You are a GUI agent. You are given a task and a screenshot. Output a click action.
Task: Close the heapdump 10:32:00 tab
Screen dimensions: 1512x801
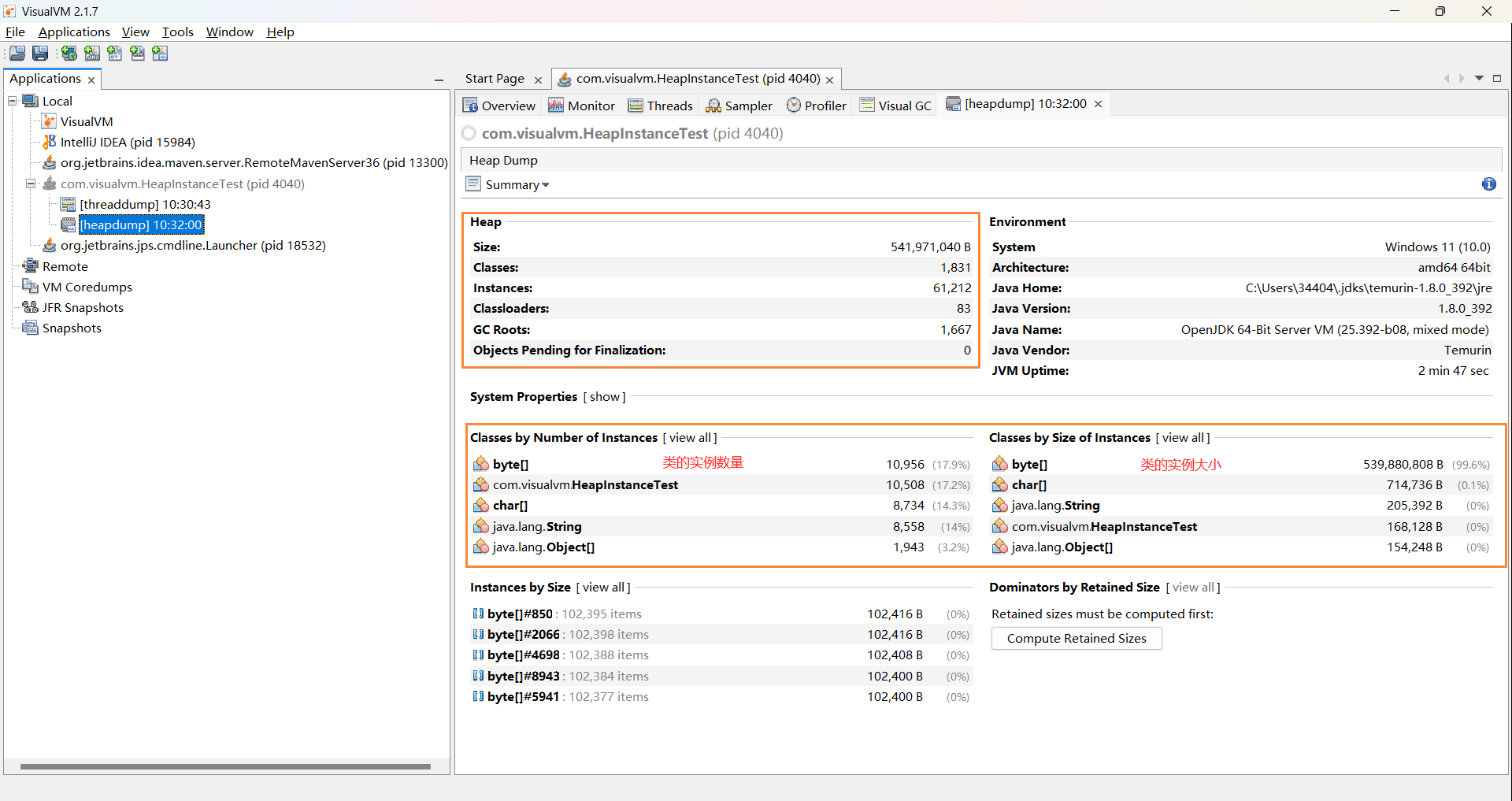(1098, 104)
